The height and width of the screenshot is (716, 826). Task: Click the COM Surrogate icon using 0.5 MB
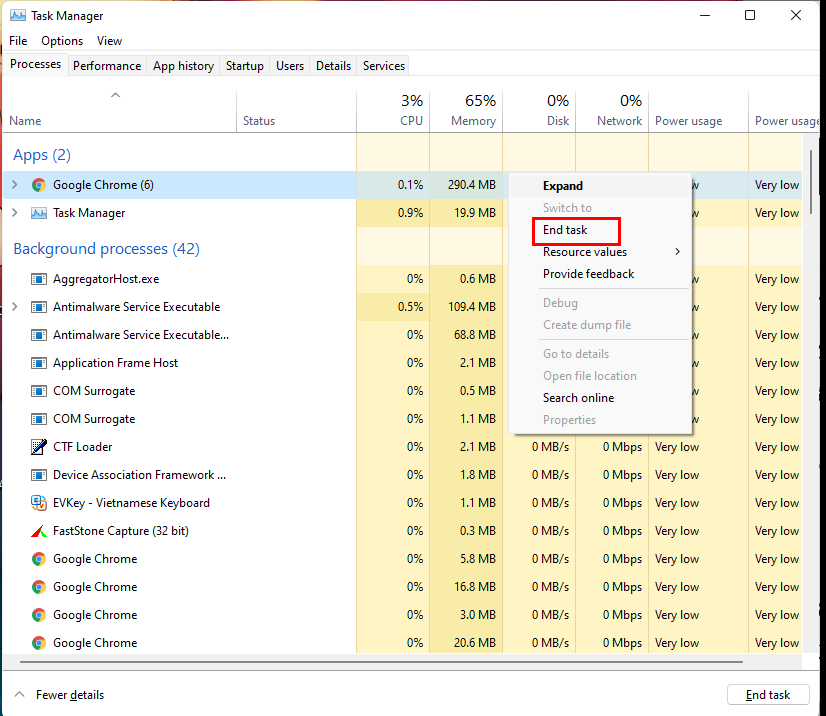(x=38, y=391)
